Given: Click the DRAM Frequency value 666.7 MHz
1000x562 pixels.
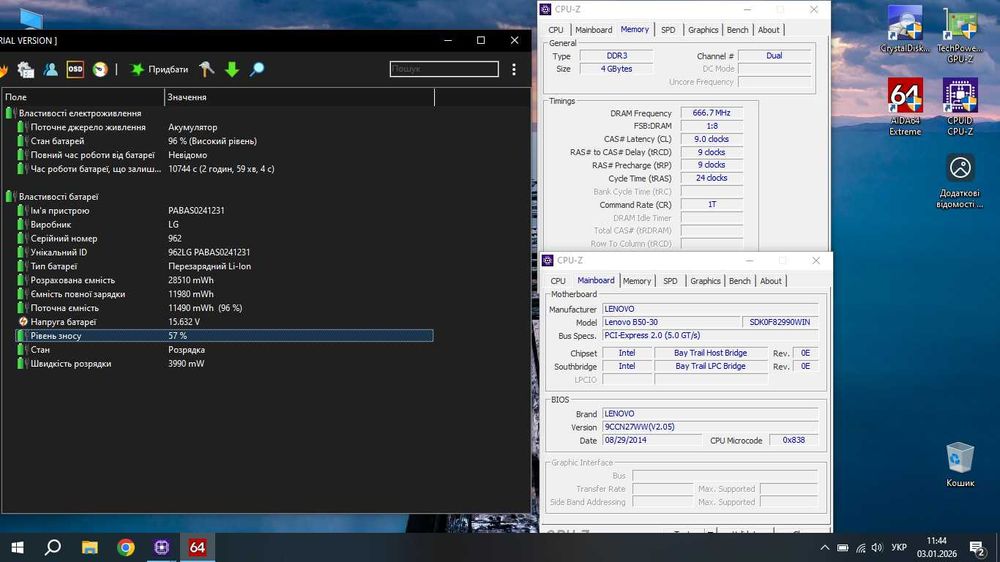Looking at the screenshot, I should coord(711,113).
